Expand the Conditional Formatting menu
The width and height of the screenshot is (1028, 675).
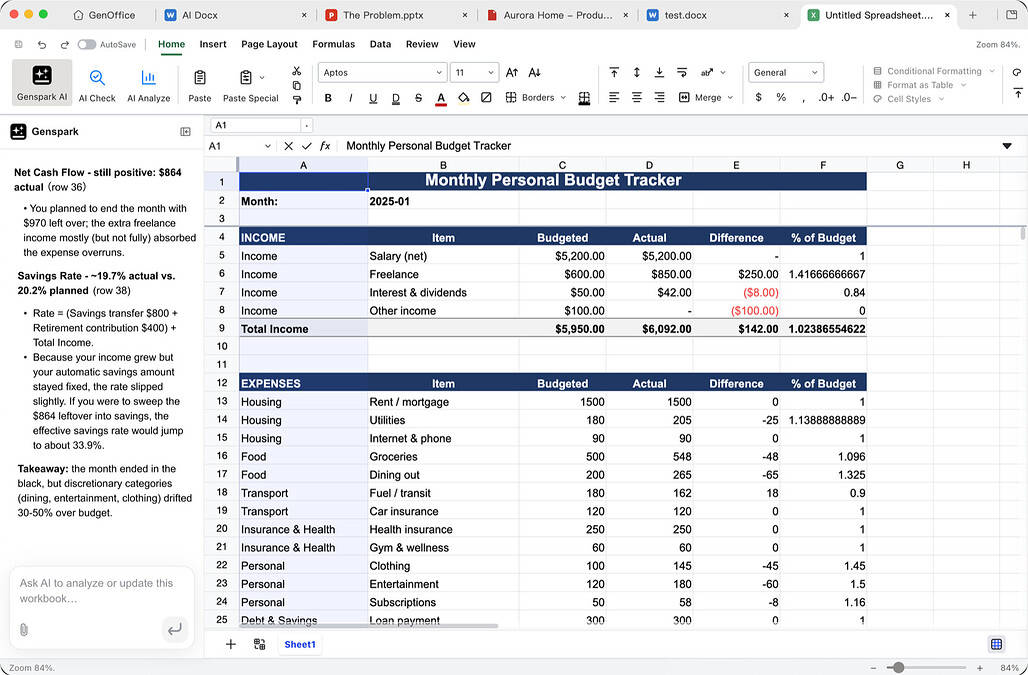click(x=934, y=71)
